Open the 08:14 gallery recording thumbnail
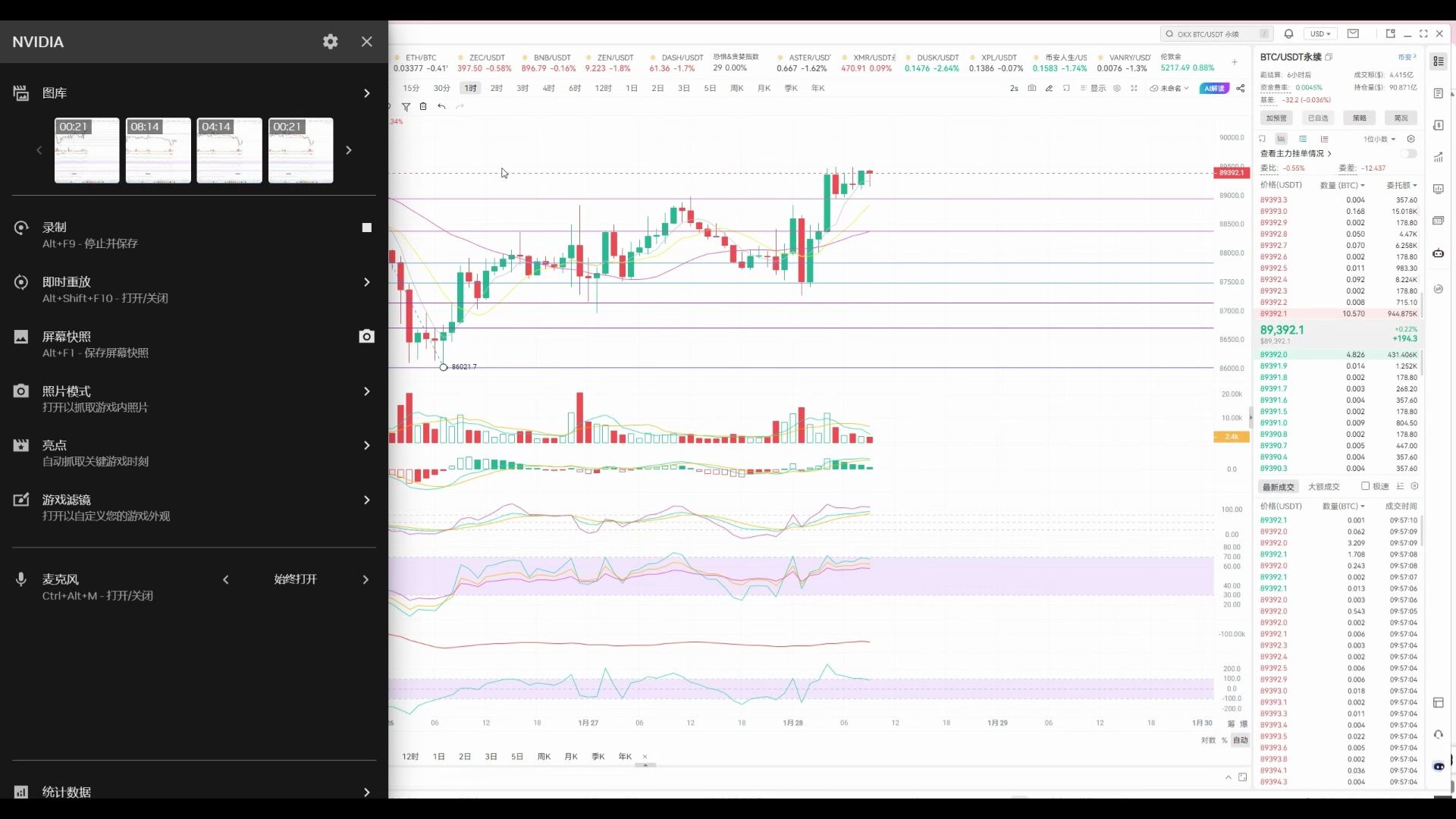1456x819 pixels. point(158,150)
